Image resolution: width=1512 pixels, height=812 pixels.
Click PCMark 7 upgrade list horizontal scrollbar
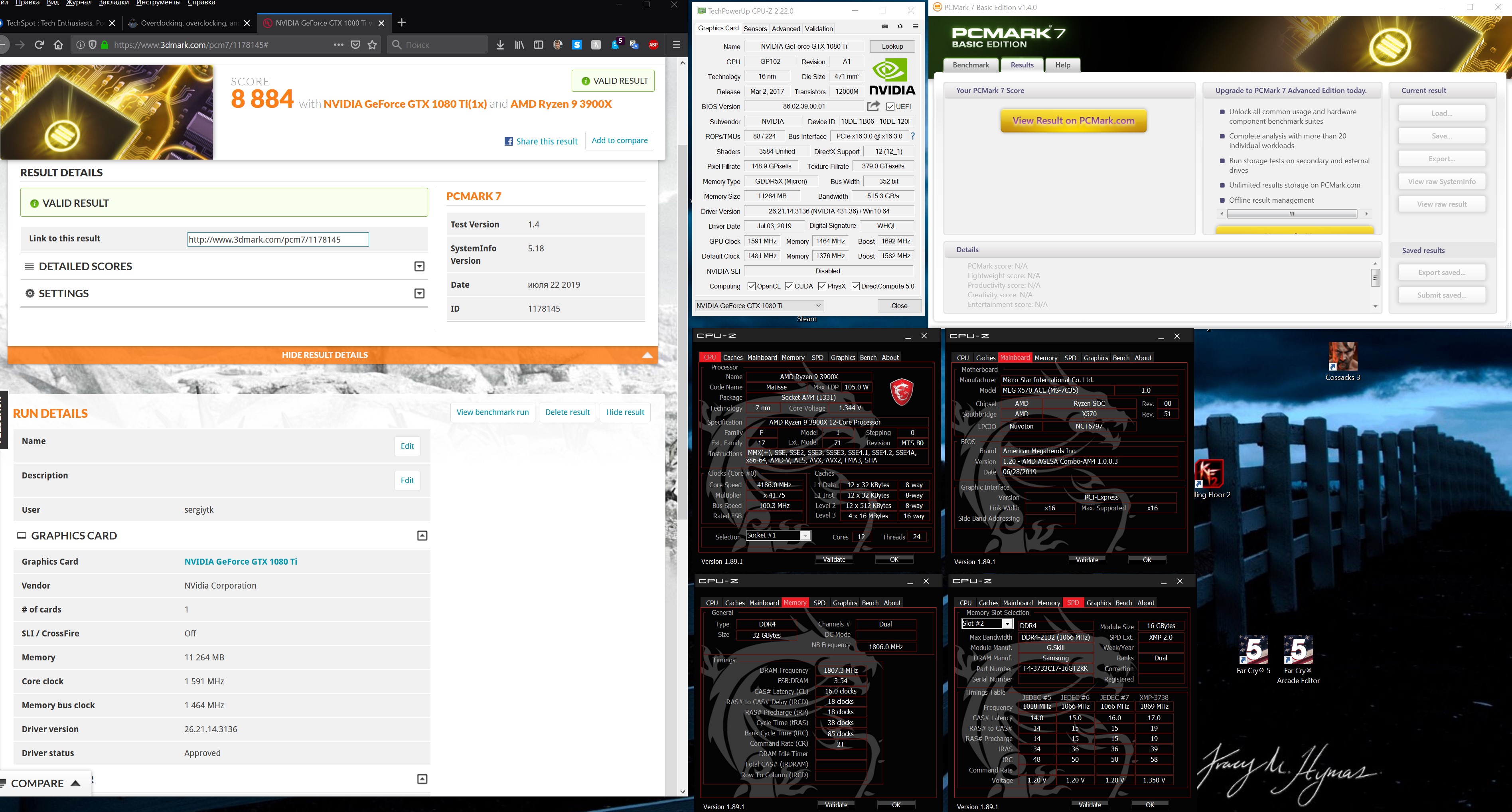point(1292,214)
